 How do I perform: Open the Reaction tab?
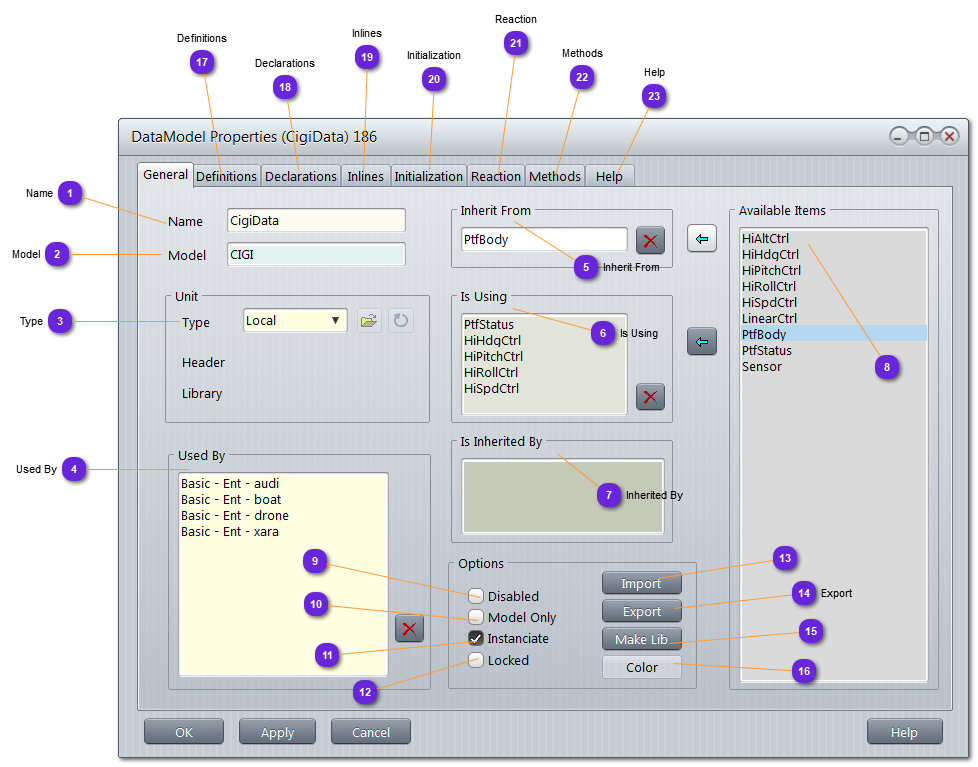point(496,176)
